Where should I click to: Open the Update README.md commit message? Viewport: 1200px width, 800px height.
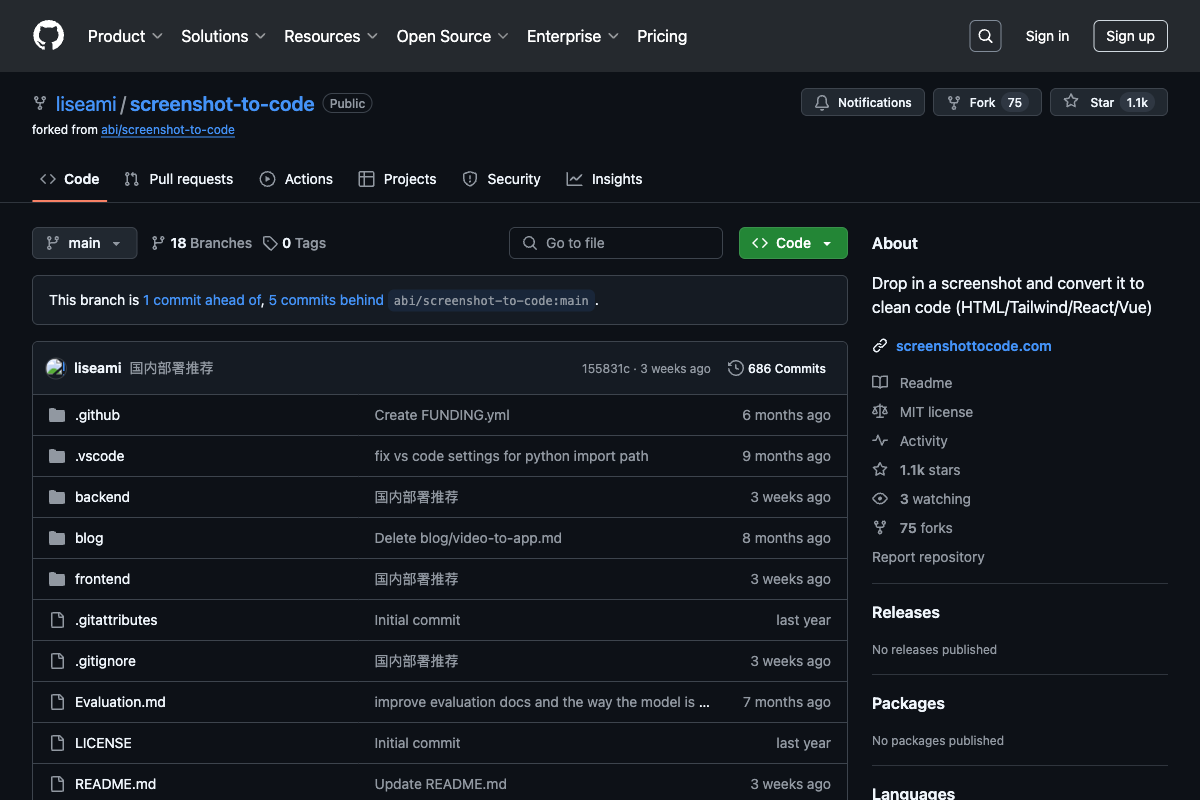coord(440,784)
